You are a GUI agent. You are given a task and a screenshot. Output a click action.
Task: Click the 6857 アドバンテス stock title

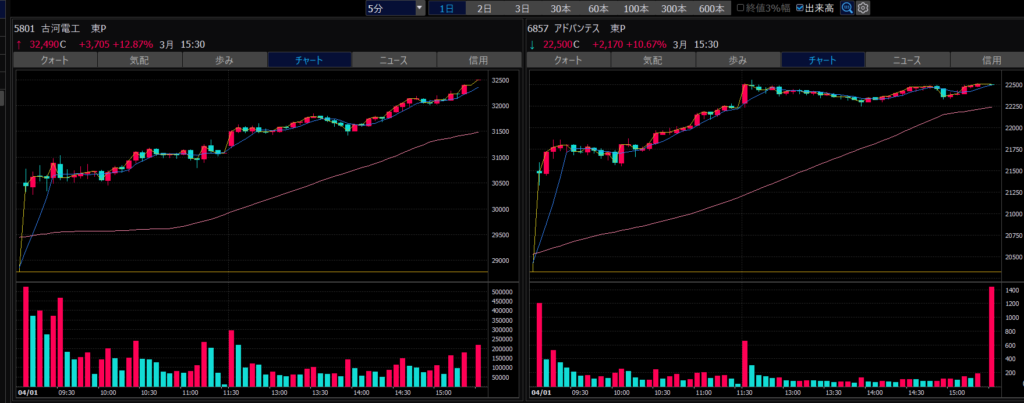point(577,29)
